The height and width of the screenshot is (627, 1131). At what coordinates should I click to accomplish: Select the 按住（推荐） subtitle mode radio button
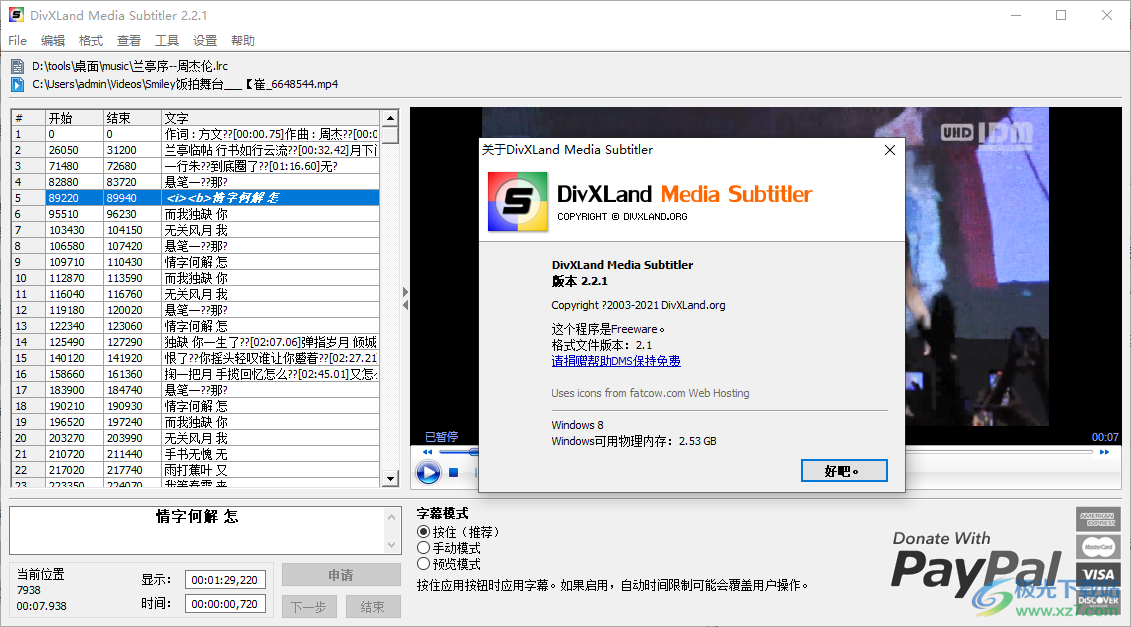422,532
